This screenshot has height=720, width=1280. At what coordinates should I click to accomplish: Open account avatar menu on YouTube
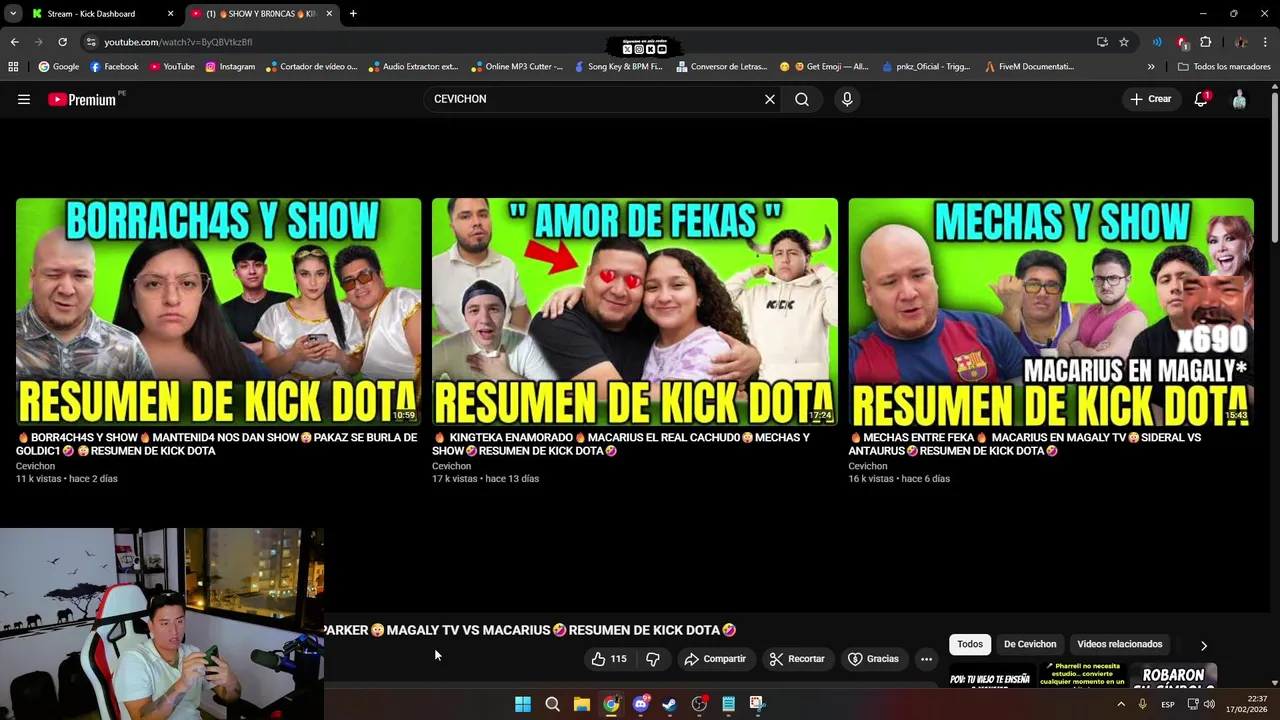(1239, 99)
